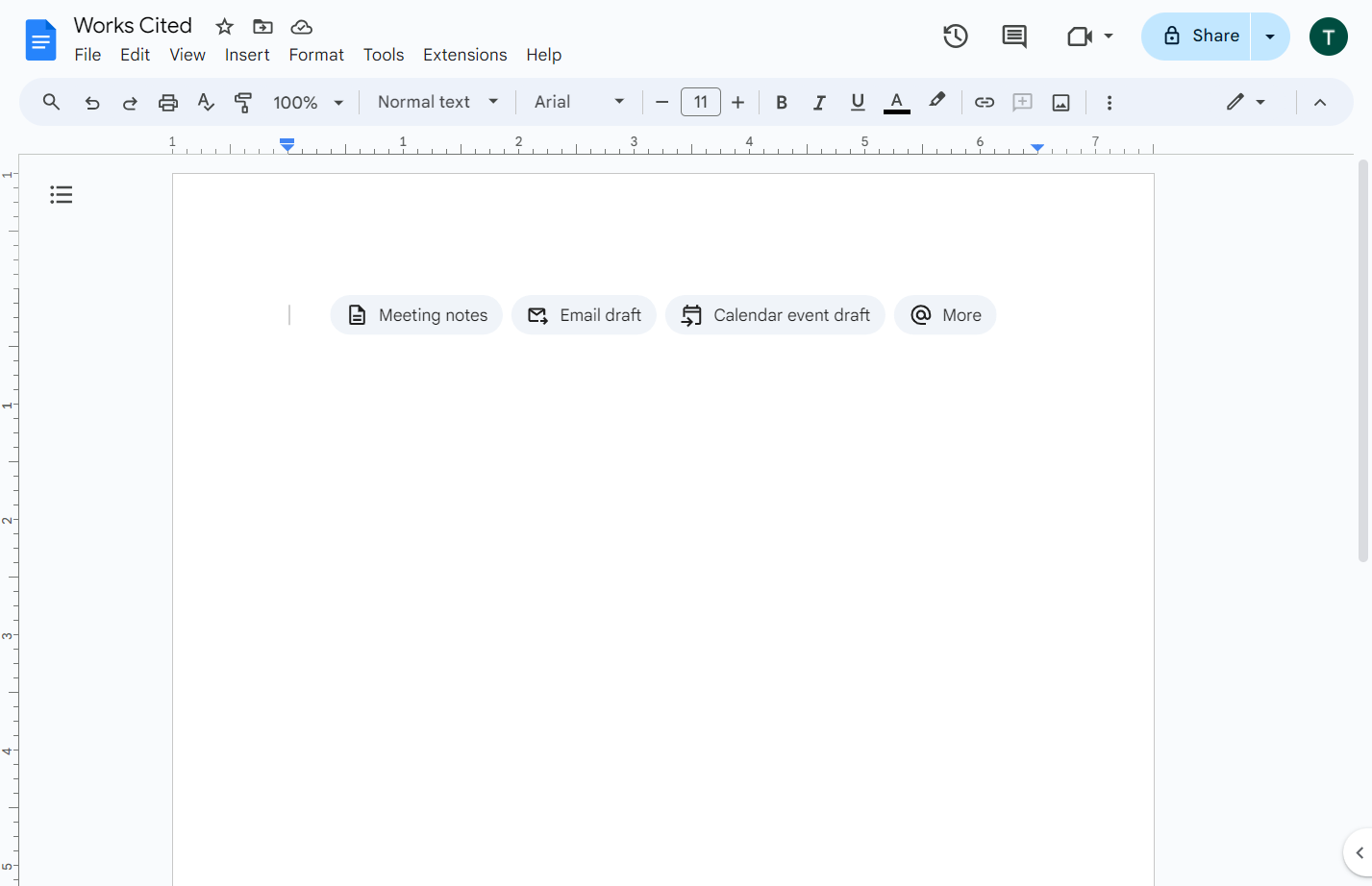1372x886 pixels.
Task: Insert Meeting notes template chip
Action: click(416, 315)
